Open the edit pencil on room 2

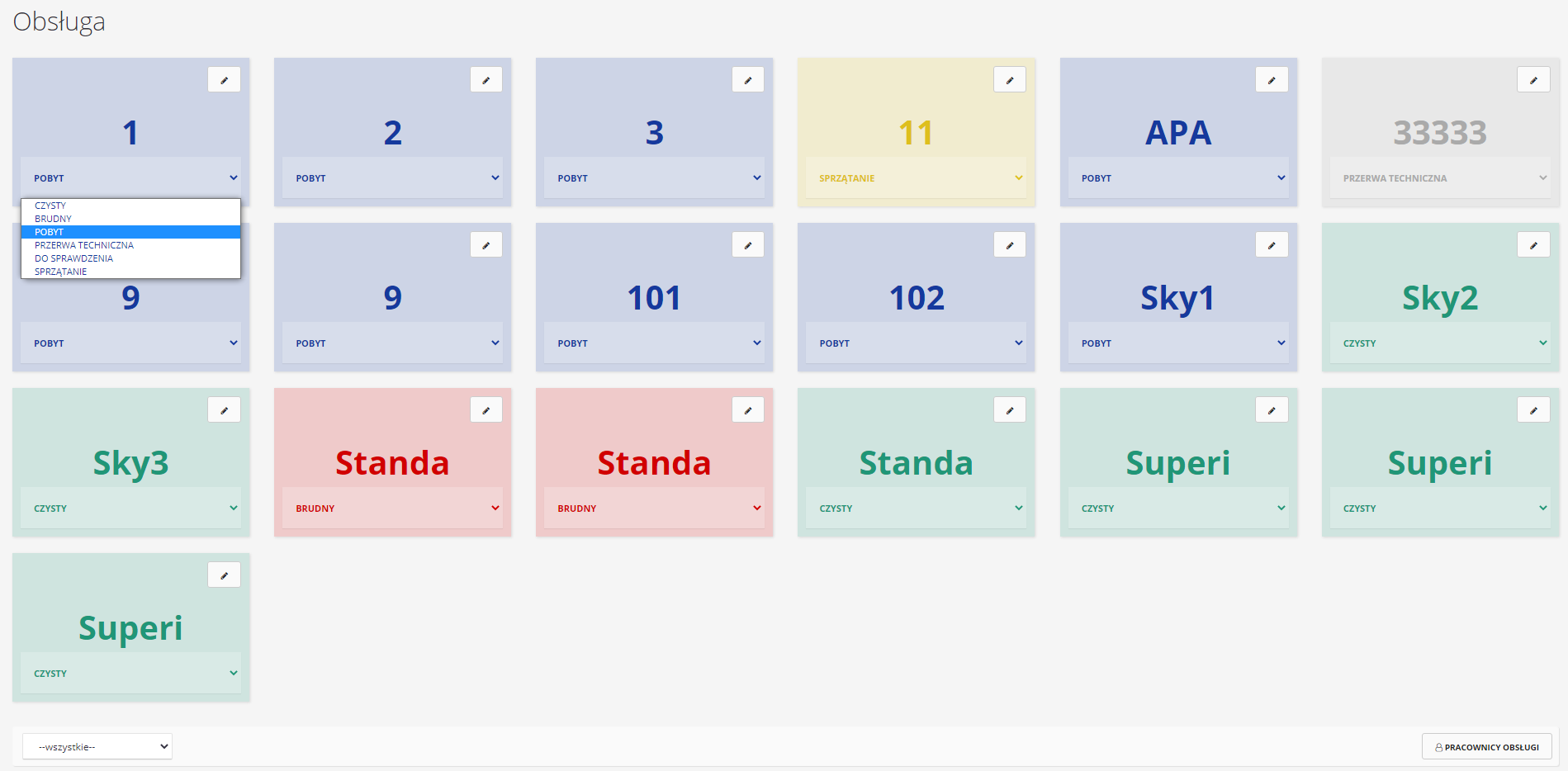486,80
